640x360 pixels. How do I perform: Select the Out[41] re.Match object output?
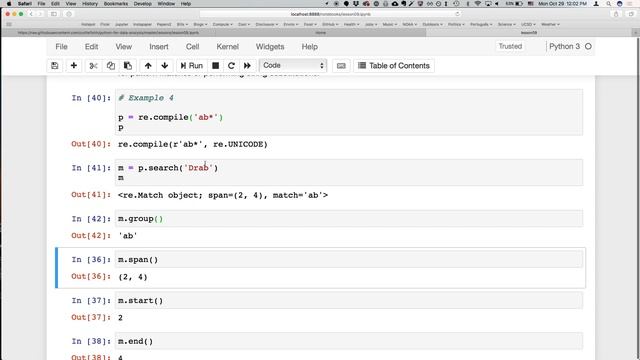point(223,195)
